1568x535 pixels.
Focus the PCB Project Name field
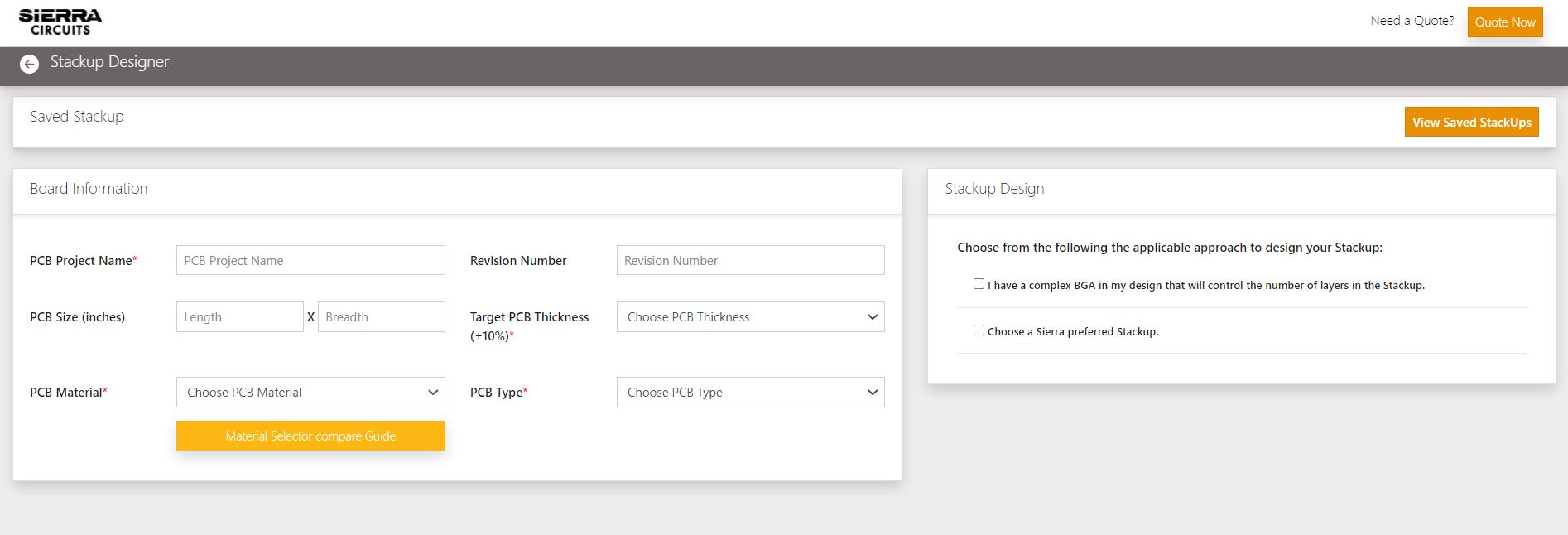[310, 261]
